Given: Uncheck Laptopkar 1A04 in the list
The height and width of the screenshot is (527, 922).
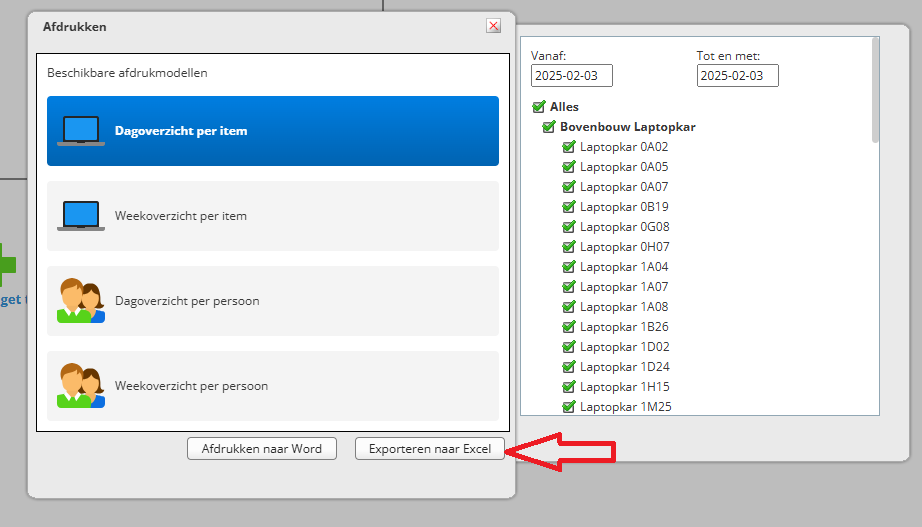Looking at the screenshot, I should [569, 267].
